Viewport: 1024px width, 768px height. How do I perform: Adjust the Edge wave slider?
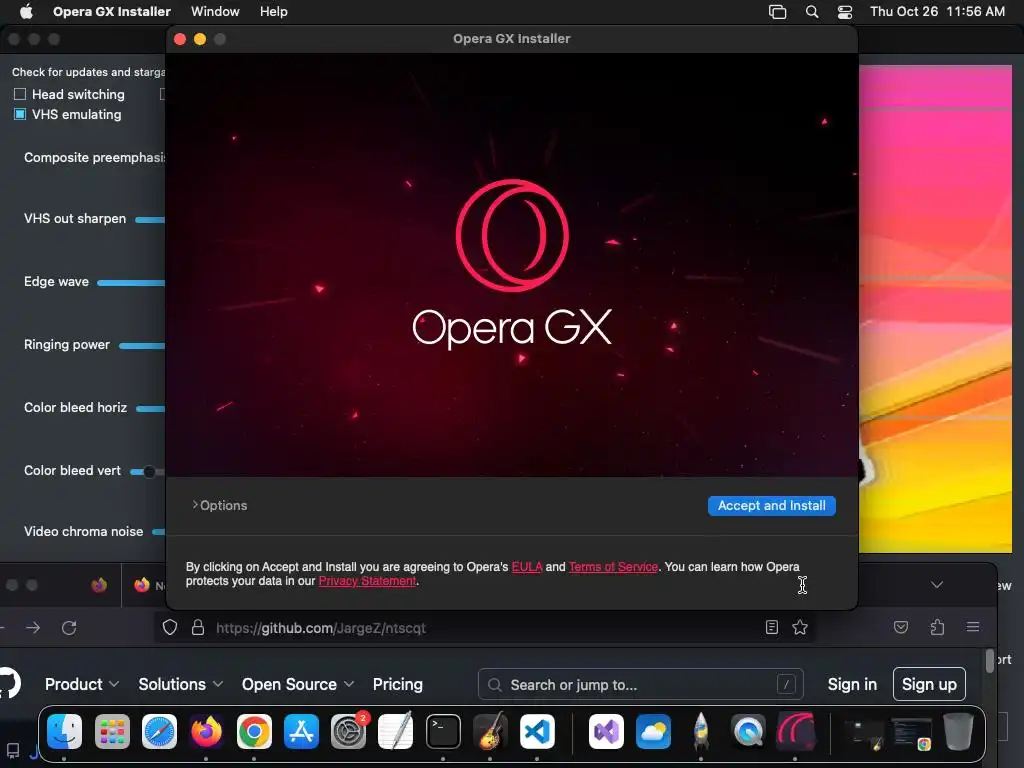coord(131,283)
